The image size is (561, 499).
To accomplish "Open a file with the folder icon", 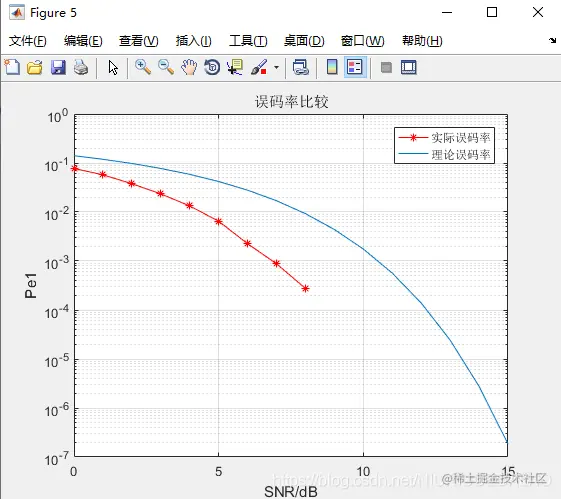I will pyautogui.click(x=35, y=67).
